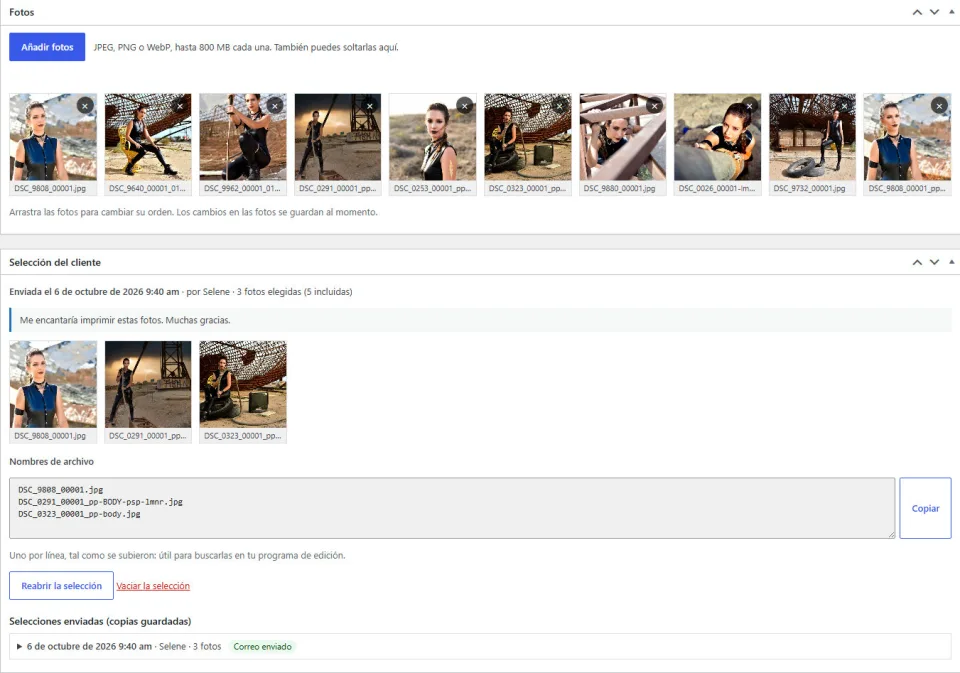Move Selección del cliente panel down
This screenshot has height=673, width=960.
click(934, 262)
